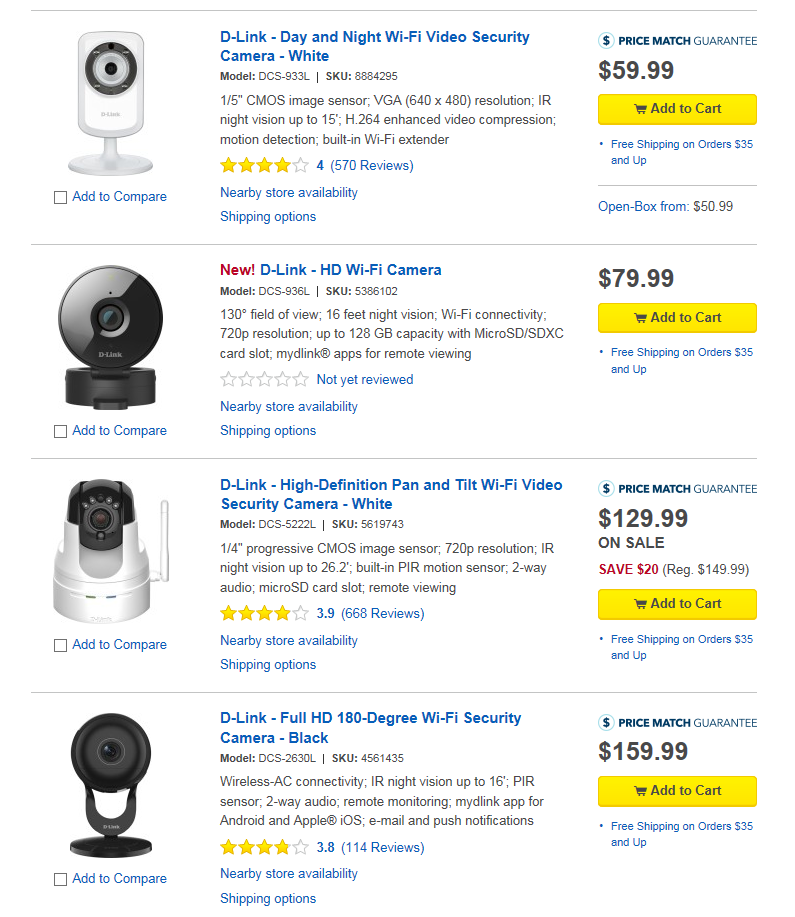Screen dimensions: 795x917
Task: Click star rating of 180-Degree camera
Action: point(264,847)
